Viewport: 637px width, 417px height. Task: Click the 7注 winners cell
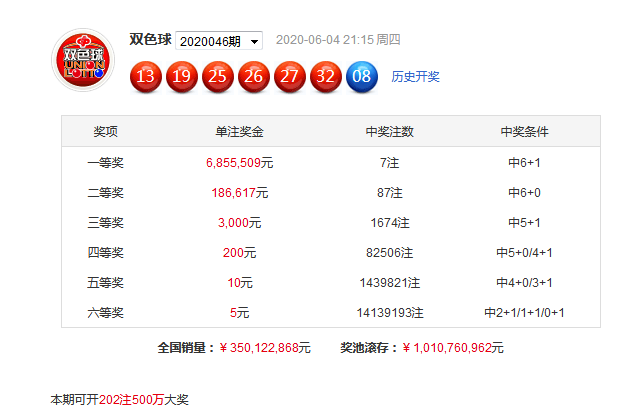click(x=389, y=163)
